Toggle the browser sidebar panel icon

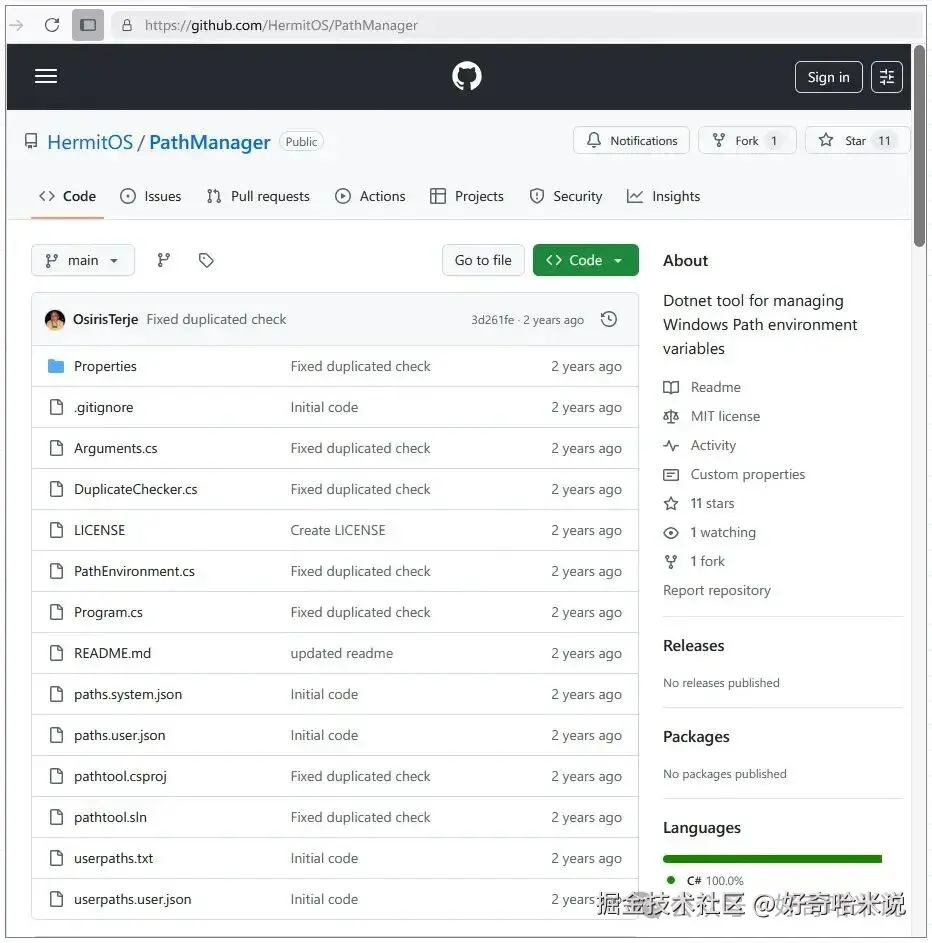point(88,25)
